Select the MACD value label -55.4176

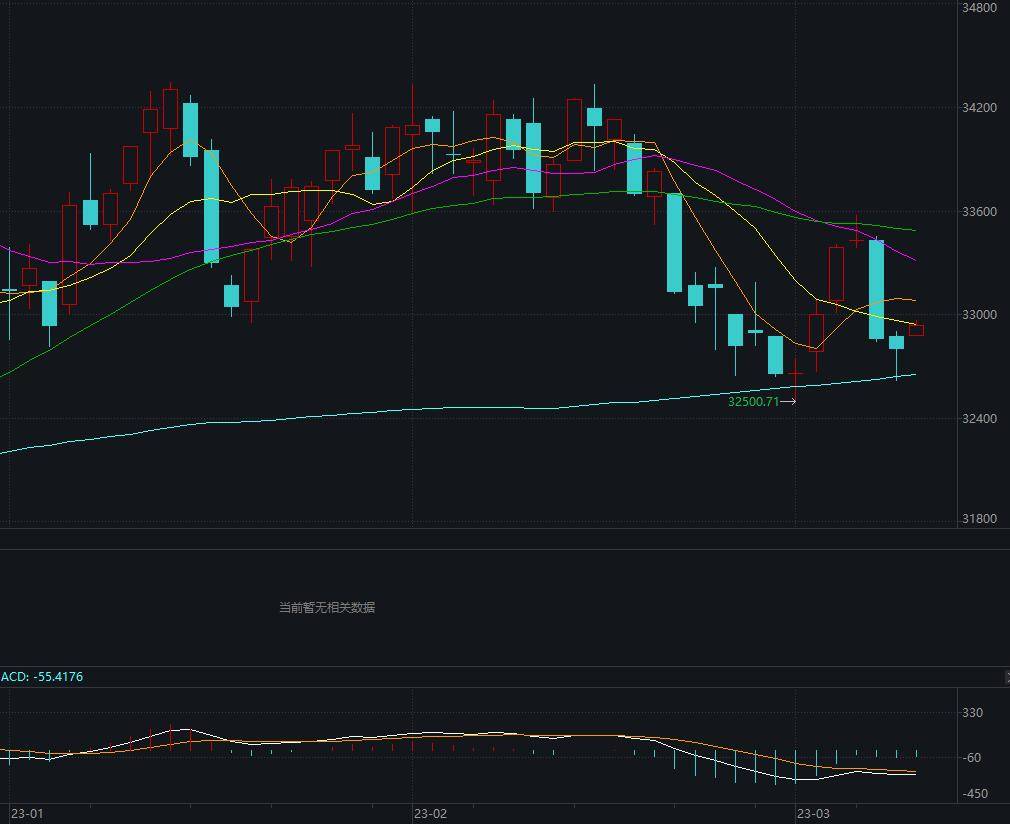(42, 677)
